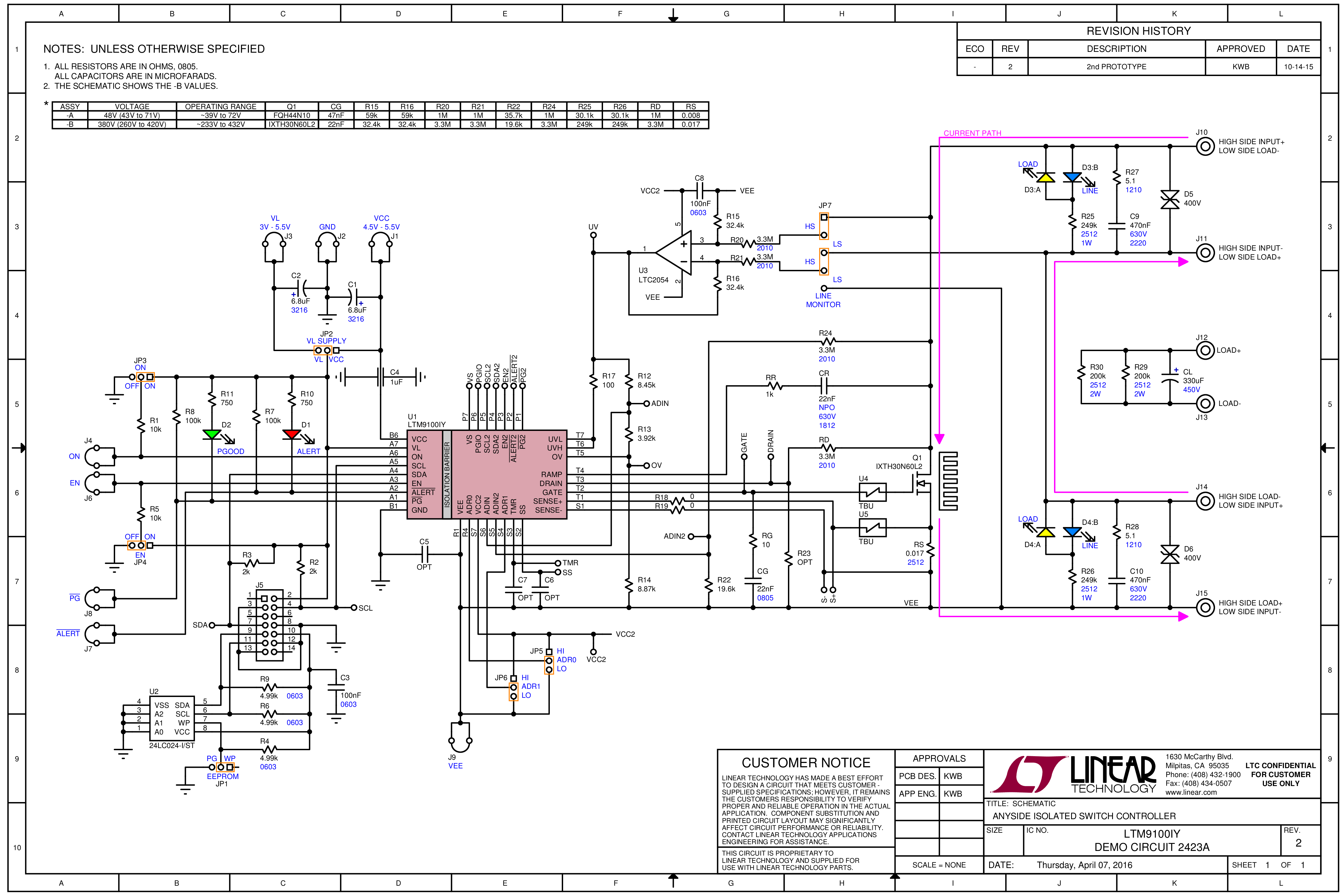Select the LTM9100IY U1 chip symbol
This screenshot has width=1344, height=896.
pyautogui.click(x=487, y=474)
